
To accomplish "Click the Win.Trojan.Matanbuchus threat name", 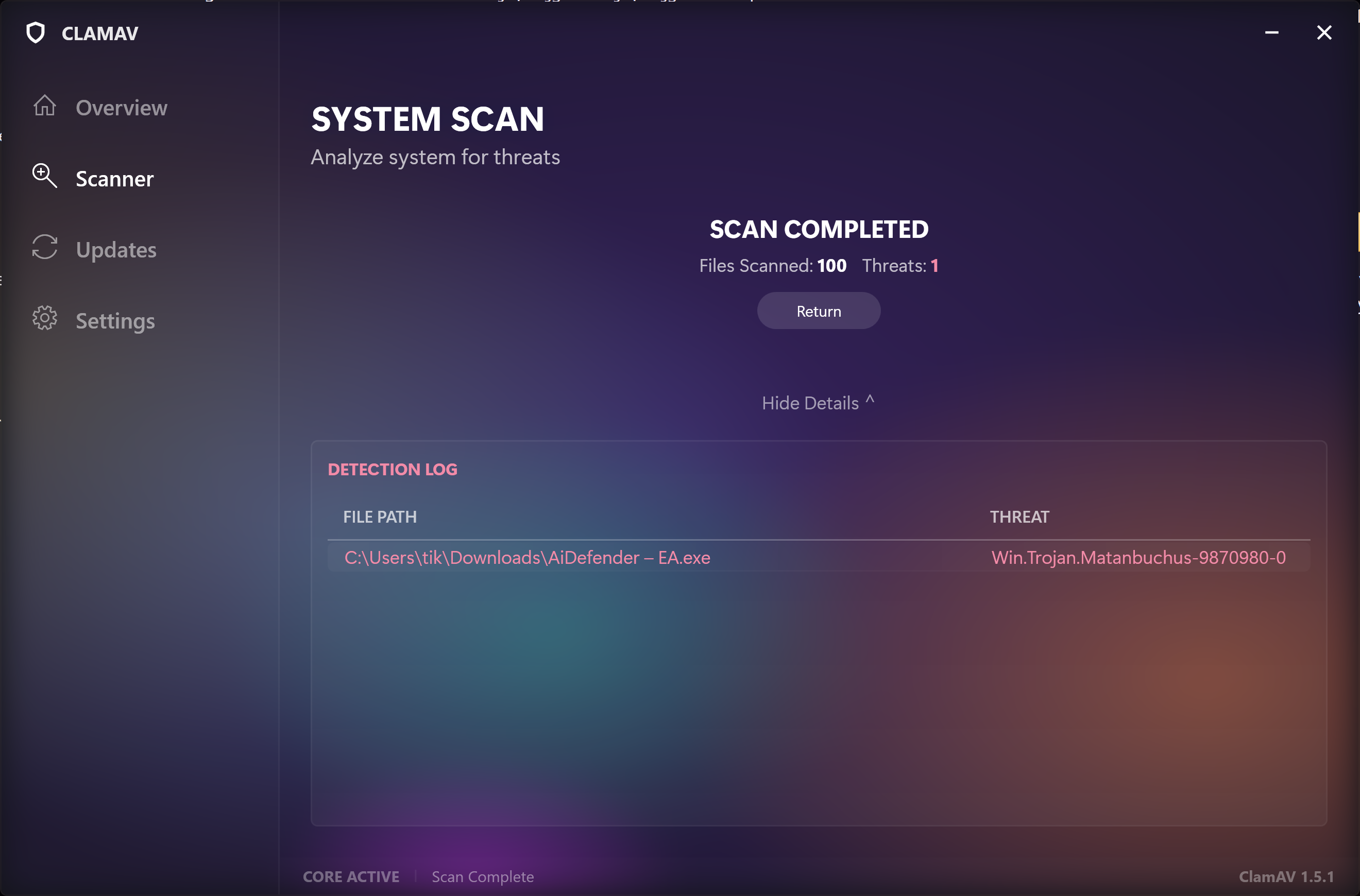I will pyautogui.click(x=1138, y=558).
